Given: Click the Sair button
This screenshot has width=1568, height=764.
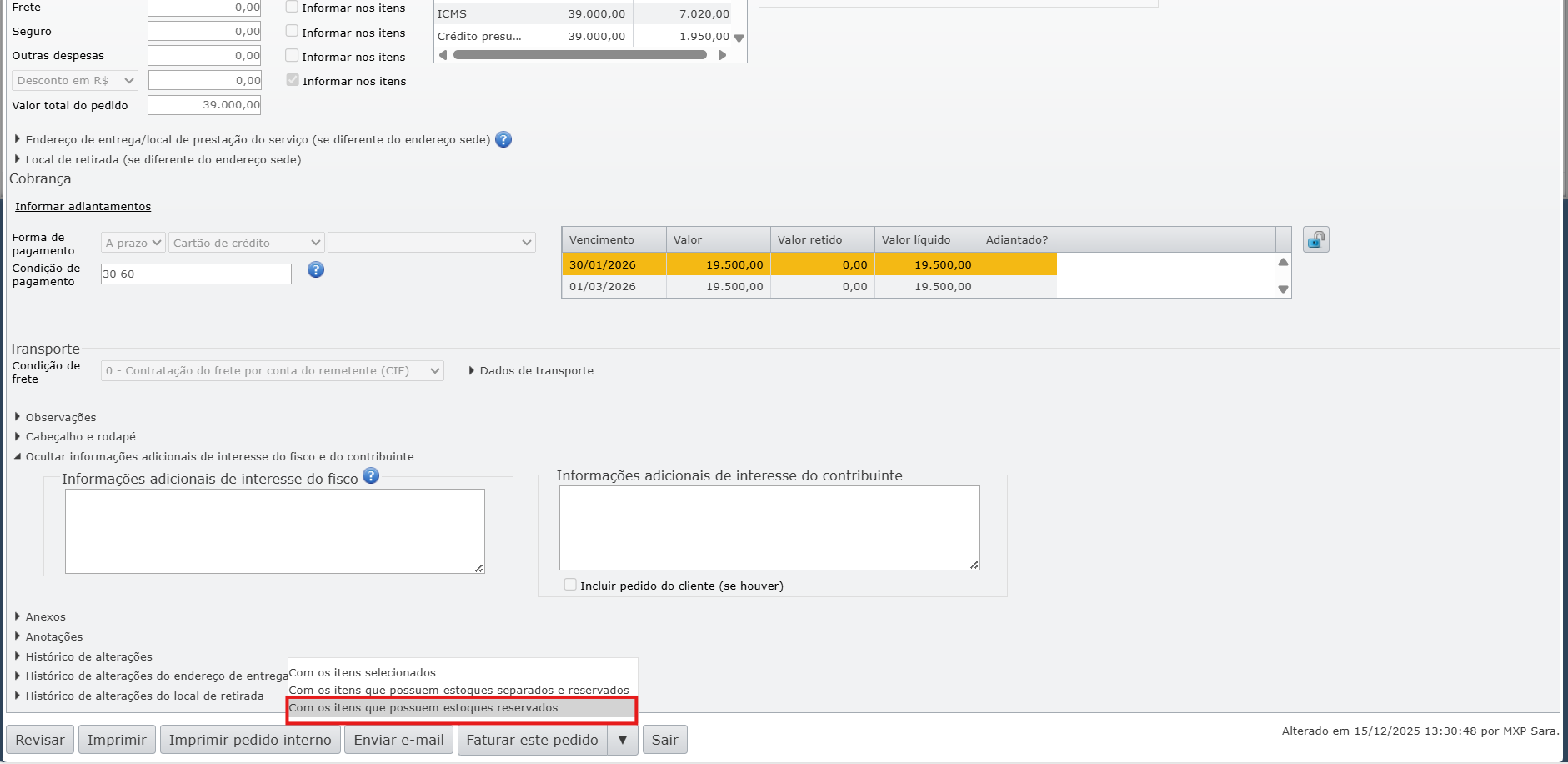Looking at the screenshot, I should pos(665,740).
